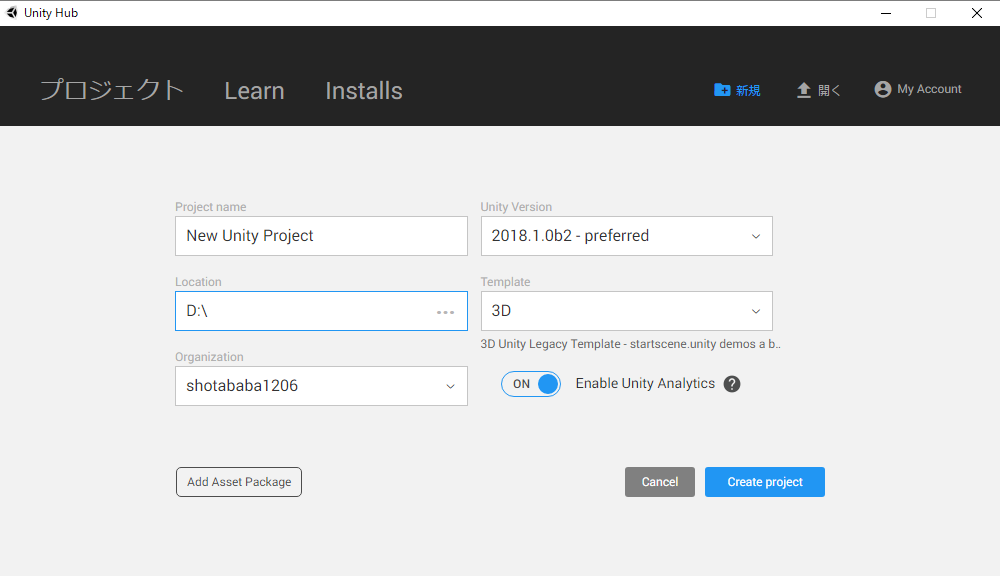Minimize the Unity Hub window
This screenshot has width=1000, height=576.
click(886, 13)
